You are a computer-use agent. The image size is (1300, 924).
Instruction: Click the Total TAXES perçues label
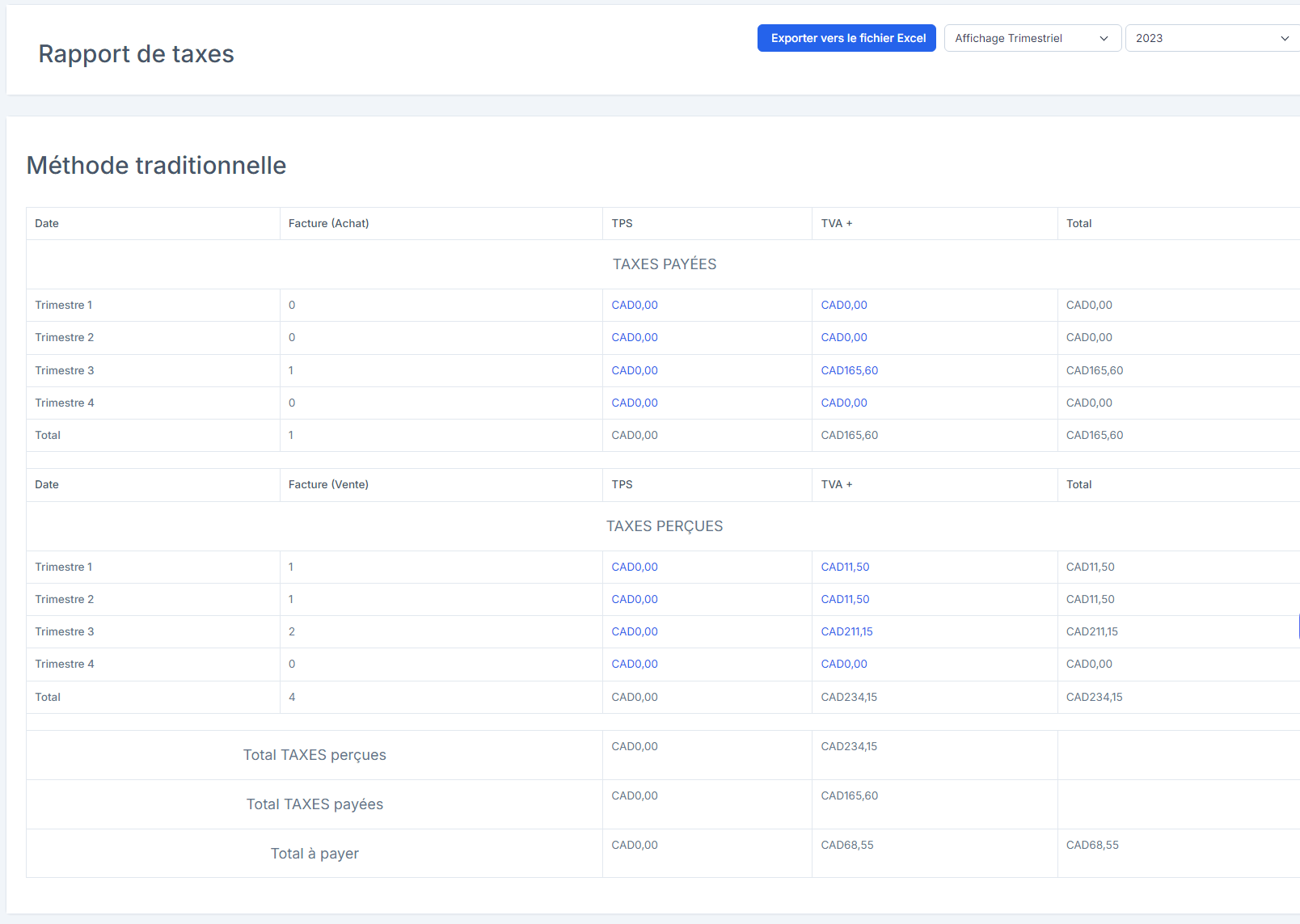[x=314, y=755]
